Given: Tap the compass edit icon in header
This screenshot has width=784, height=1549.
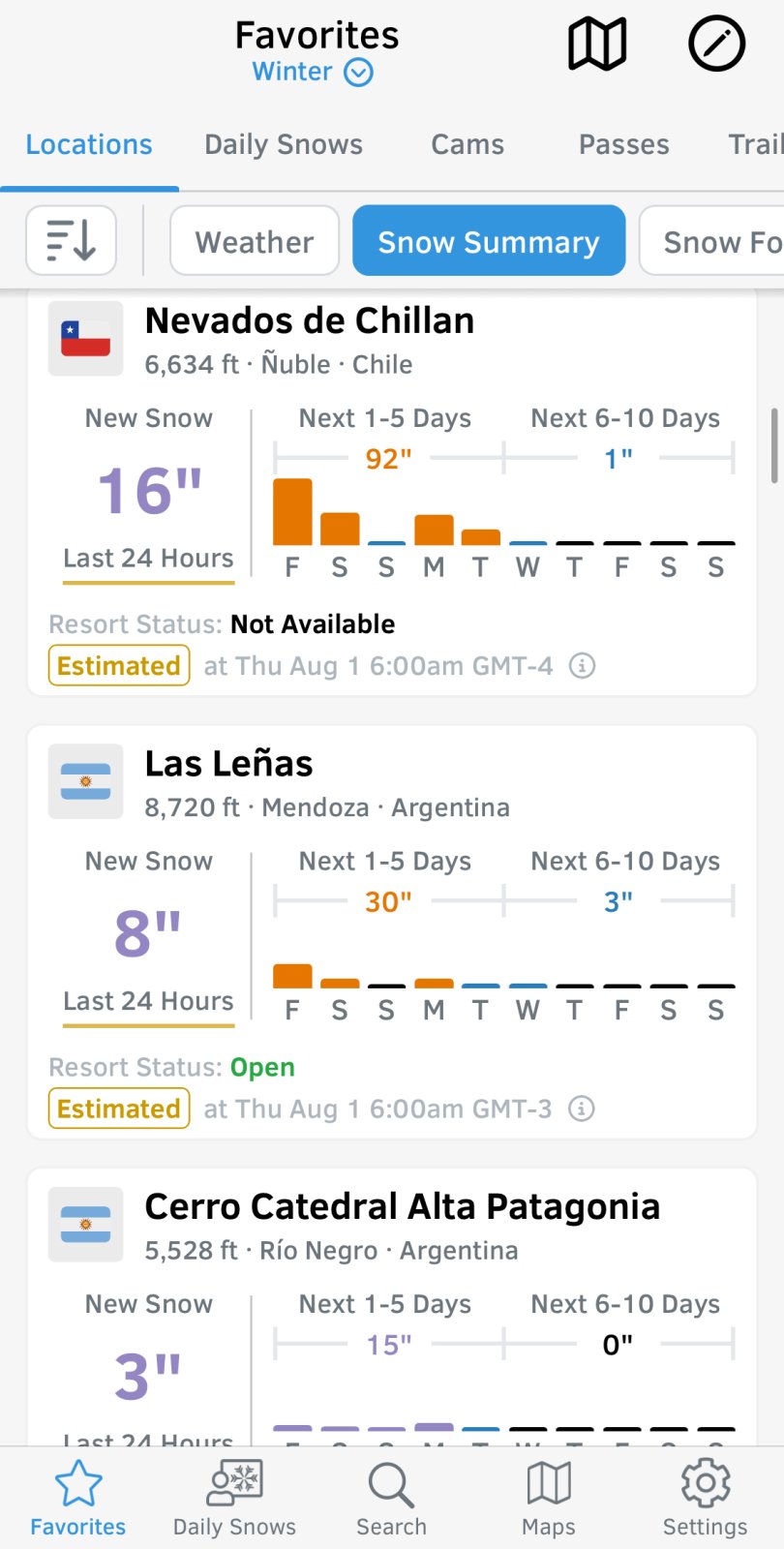Looking at the screenshot, I should [x=716, y=45].
